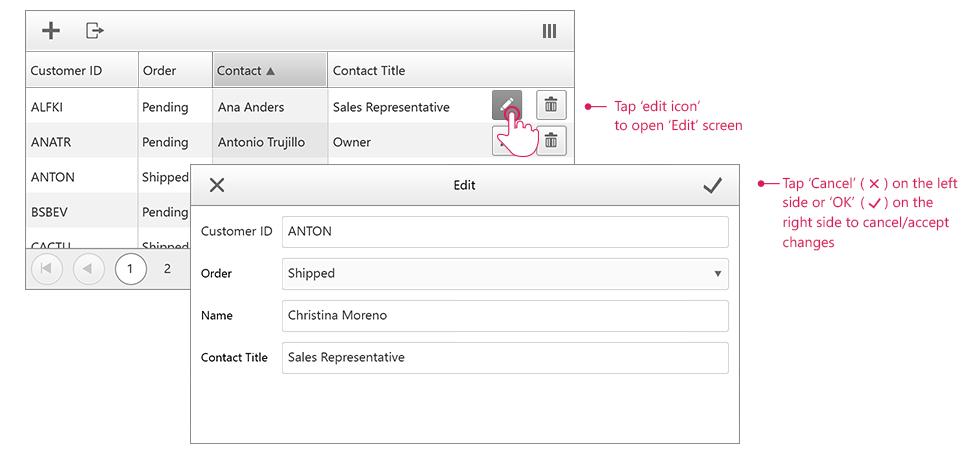Click the Customer ID field containing ANTON

pyautogui.click(x=505, y=231)
